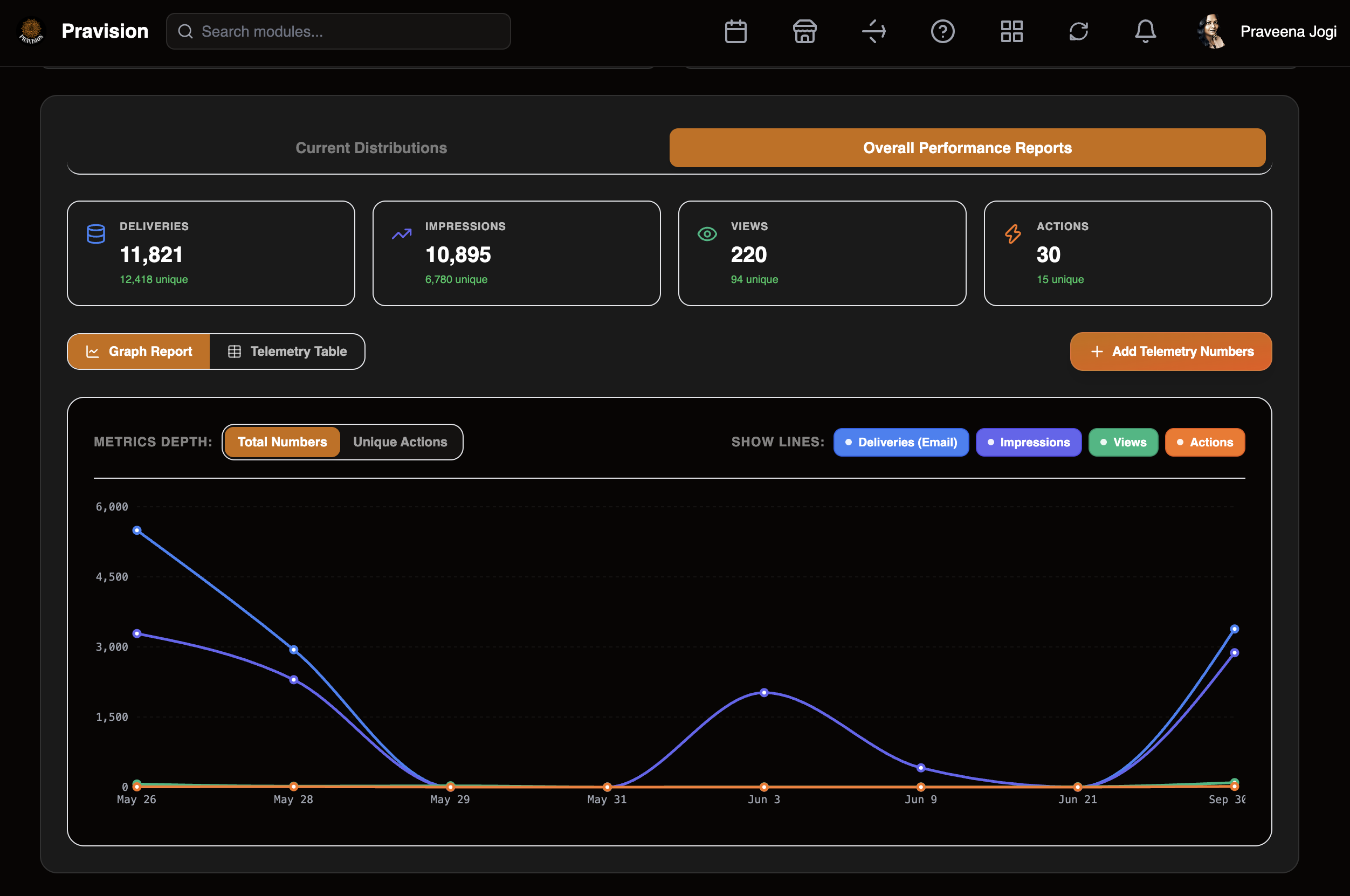Click the search magnifier icon
Viewport: 1350px width, 896px height.
click(185, 31)
